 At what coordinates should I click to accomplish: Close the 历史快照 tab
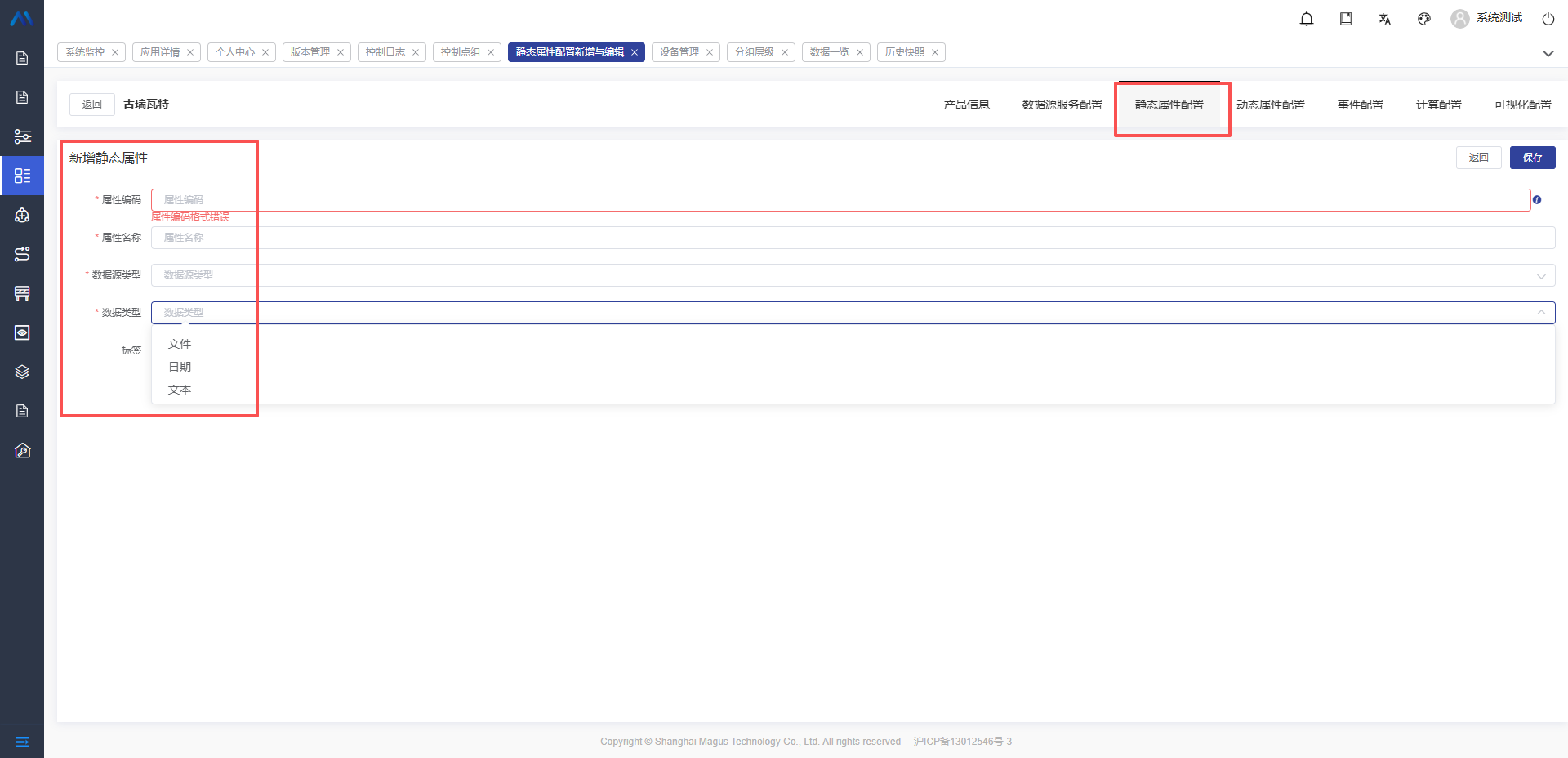coord(935,52)
